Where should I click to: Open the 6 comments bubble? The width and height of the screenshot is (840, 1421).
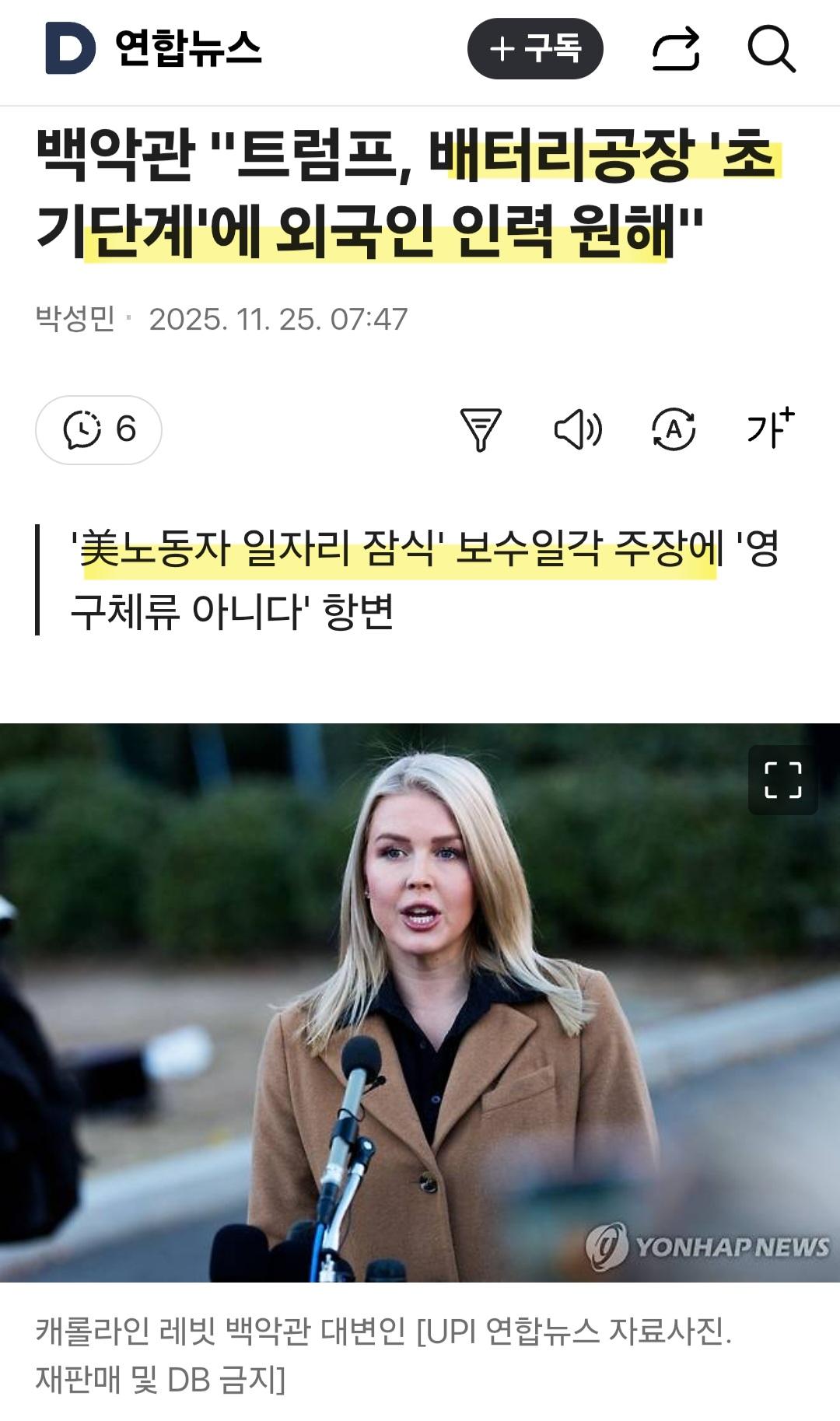click(x=99, y=429)
